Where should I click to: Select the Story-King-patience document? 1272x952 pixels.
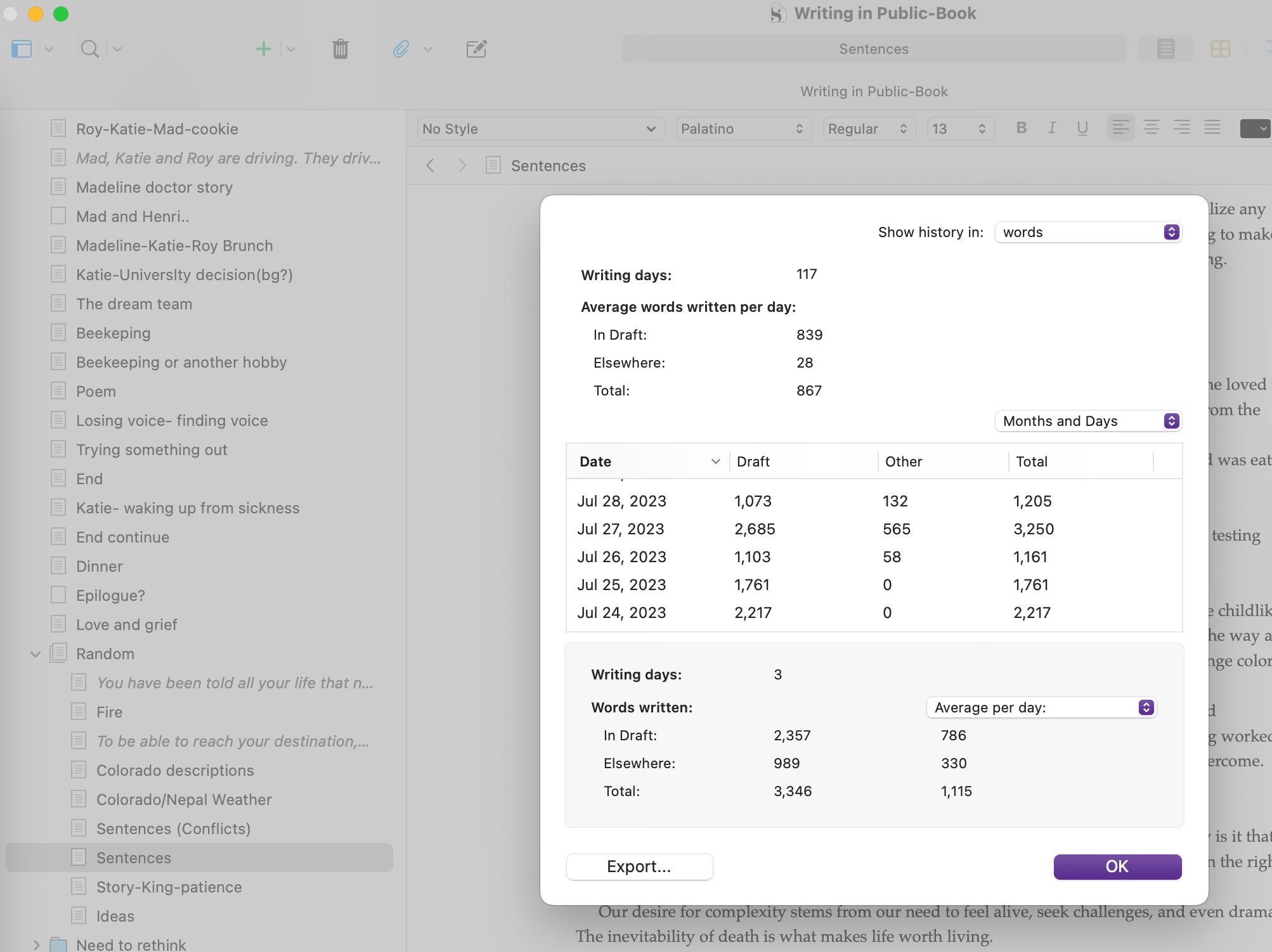click(169, 887)
